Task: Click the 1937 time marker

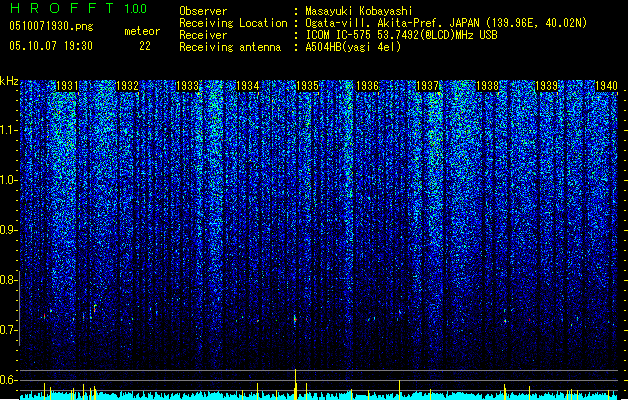Action: tap(428, 86)
